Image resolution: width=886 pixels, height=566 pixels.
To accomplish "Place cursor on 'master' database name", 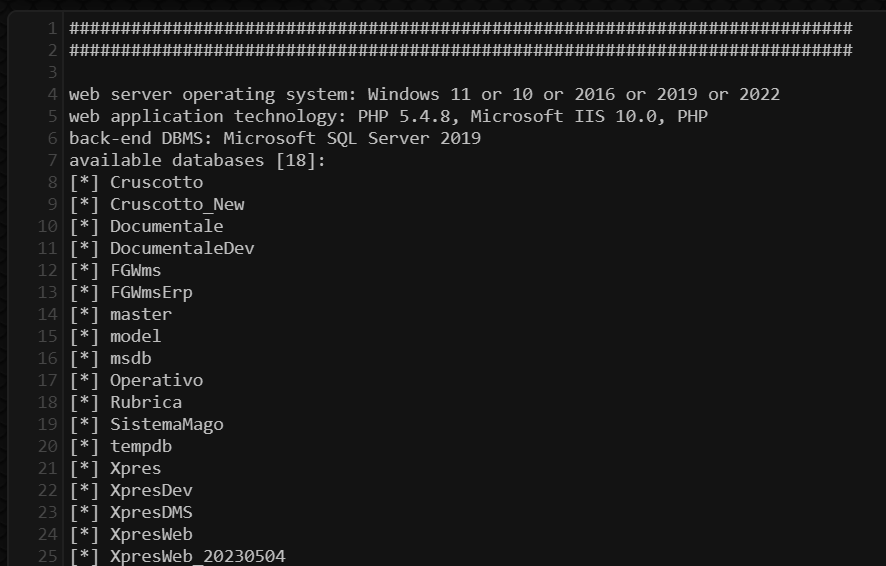I will point(141,314).
